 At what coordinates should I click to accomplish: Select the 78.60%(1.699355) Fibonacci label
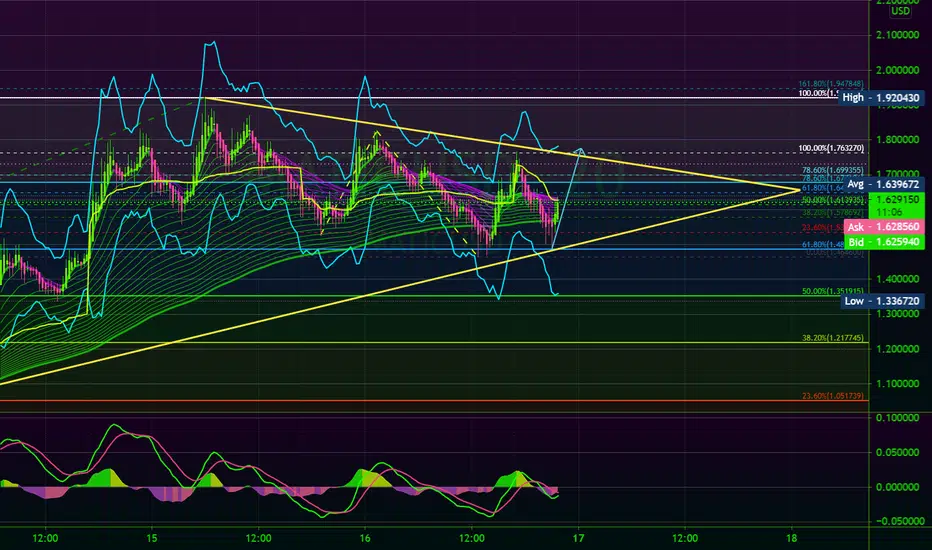(833, 170)
